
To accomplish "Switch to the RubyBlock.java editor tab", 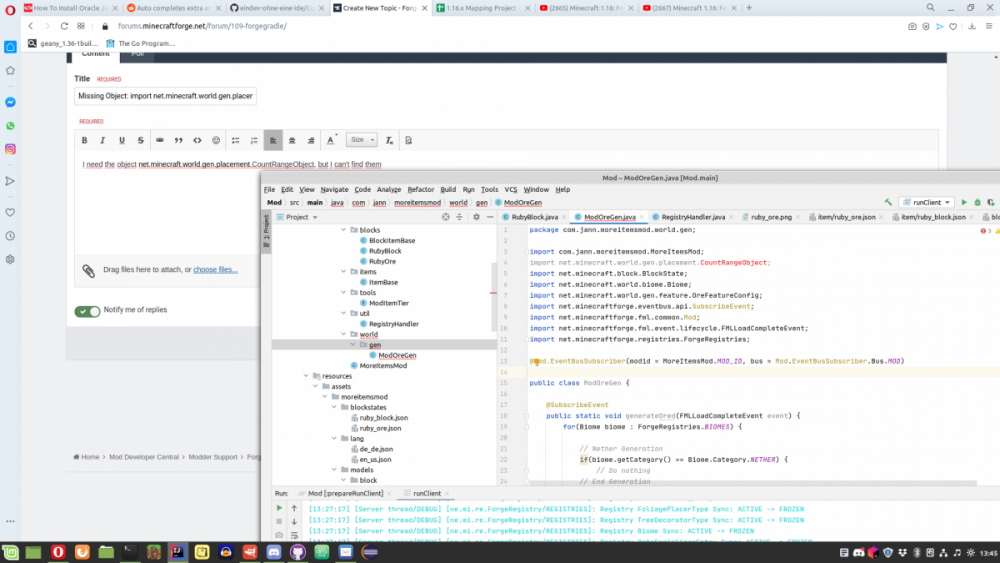I will (x=534, y=217).
